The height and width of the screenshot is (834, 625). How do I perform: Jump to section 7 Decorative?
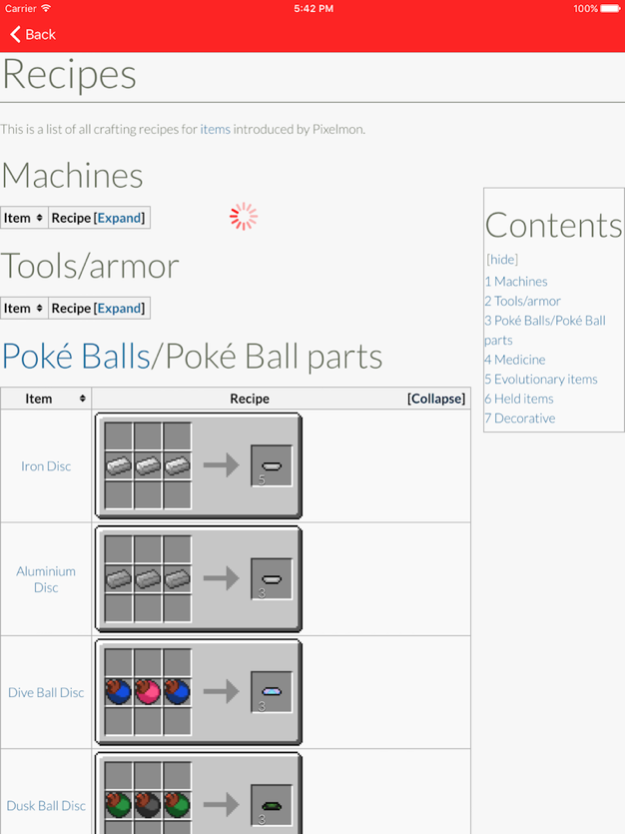tap(520, 419)
